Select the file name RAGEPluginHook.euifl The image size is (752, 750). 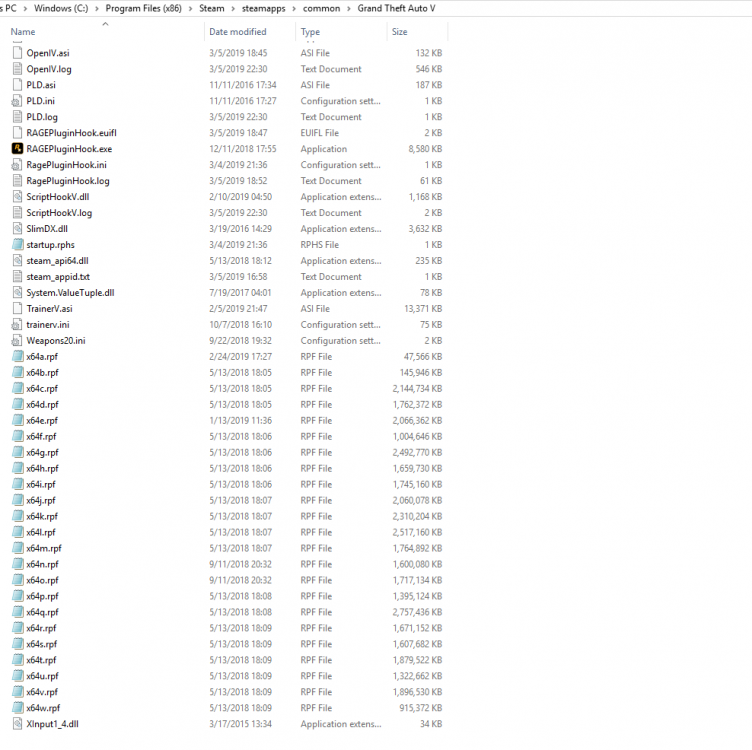[71, 133]
